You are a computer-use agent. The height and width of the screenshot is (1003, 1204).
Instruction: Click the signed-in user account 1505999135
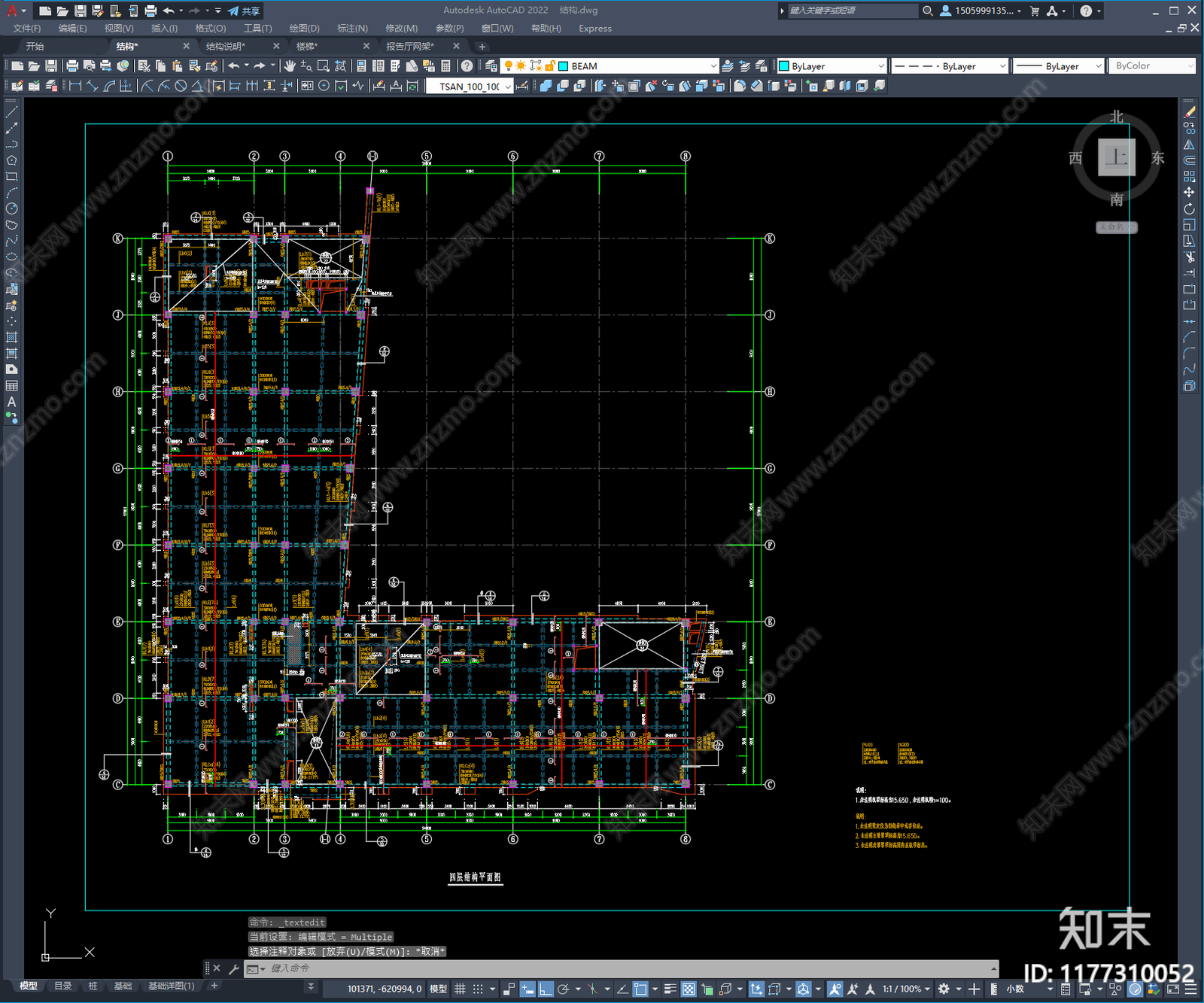pyautogui.click(x=981, y=11)
